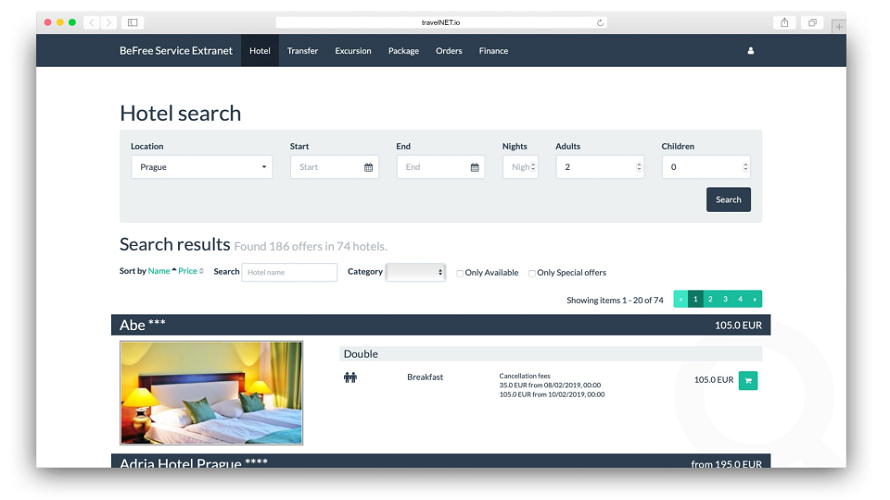Click the Cancellation fees text
This screenshot has width=890, height=500.
tap(524, 376)
